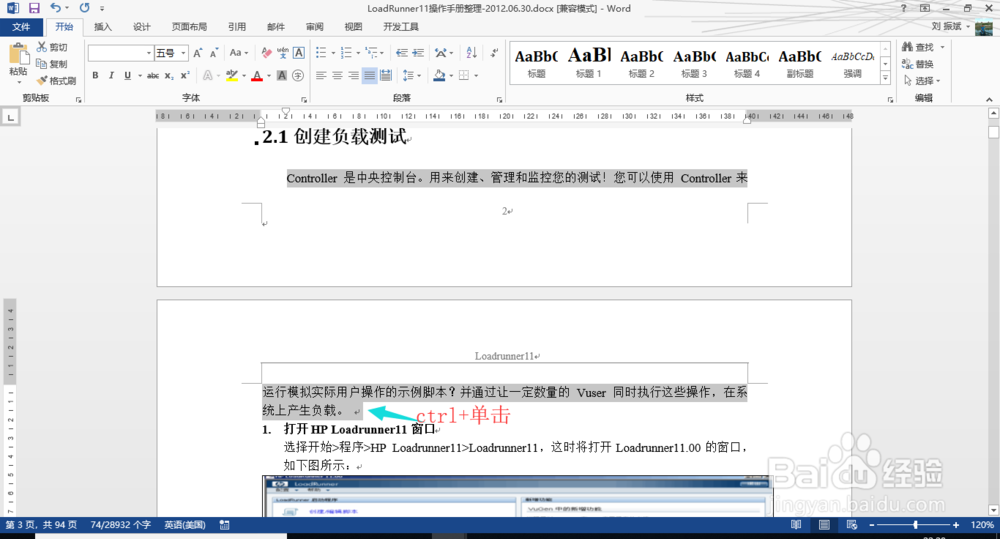Open the File (文件) tab
This screenshot has height=539, width=1000.
pyautogui.click(x=21, y=27)
